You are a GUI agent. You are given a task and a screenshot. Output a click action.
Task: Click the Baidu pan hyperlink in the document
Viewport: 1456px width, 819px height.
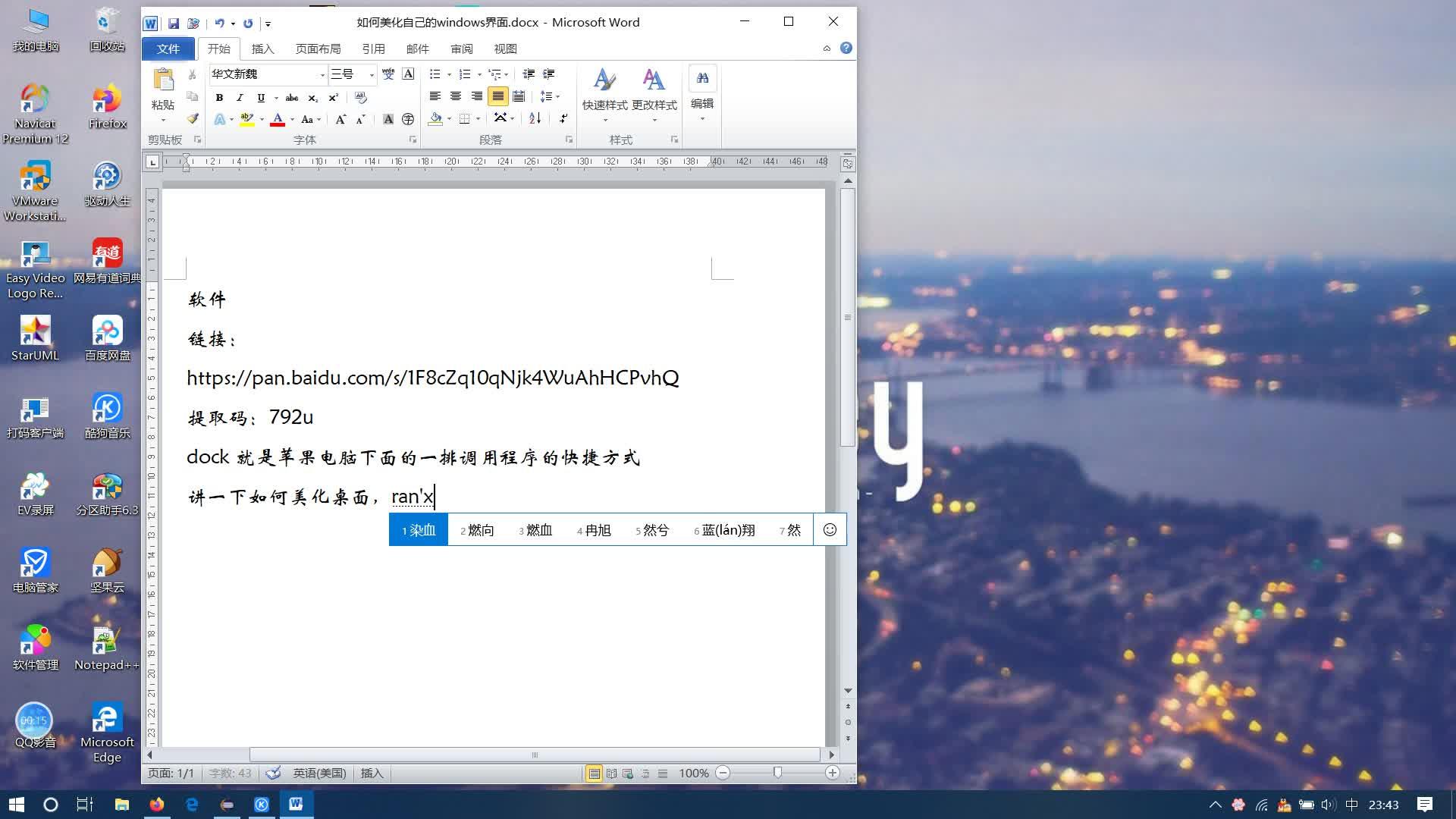click(x=432, y=378)
